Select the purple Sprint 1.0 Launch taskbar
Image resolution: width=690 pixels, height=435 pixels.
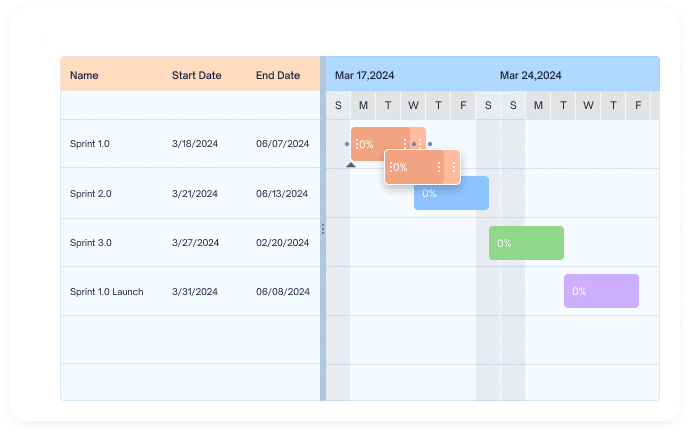point(602,291)
